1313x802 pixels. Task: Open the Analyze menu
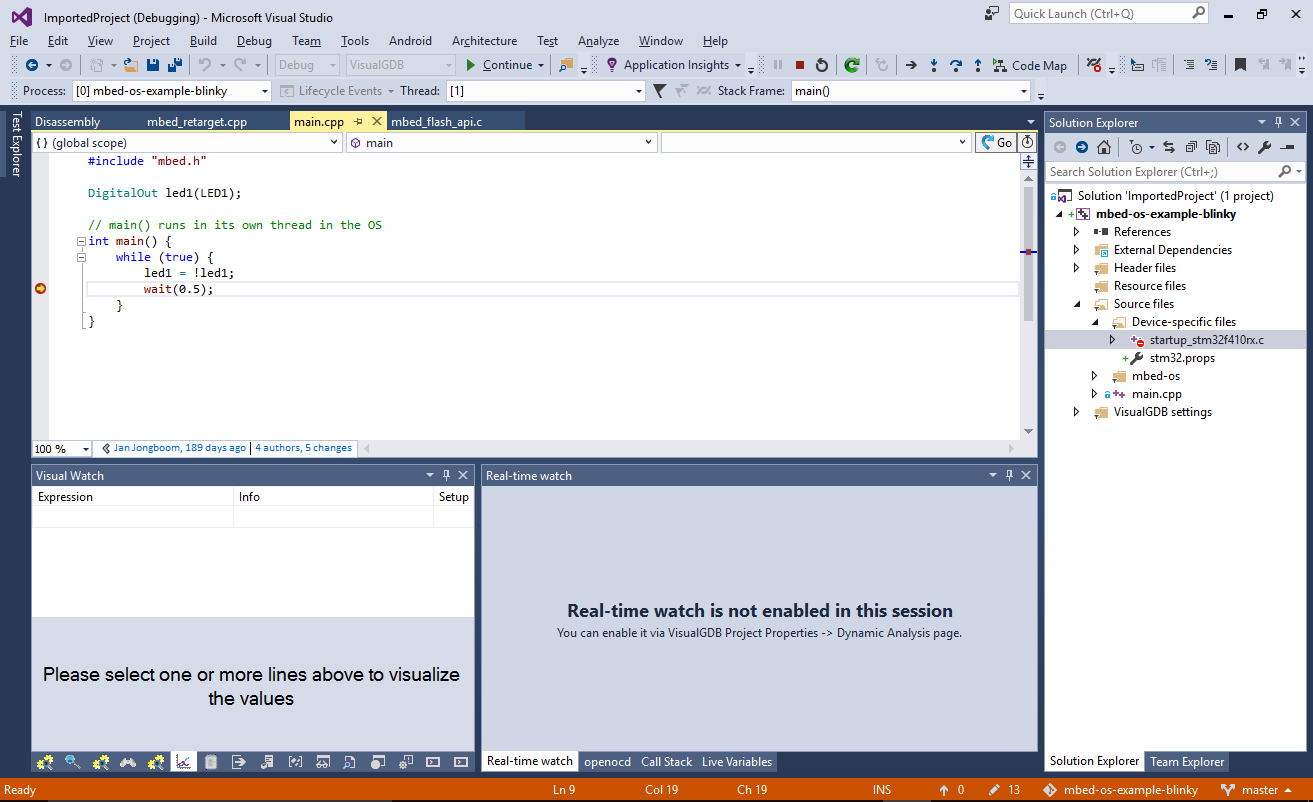pyautogui.click(x=598, y=41)
